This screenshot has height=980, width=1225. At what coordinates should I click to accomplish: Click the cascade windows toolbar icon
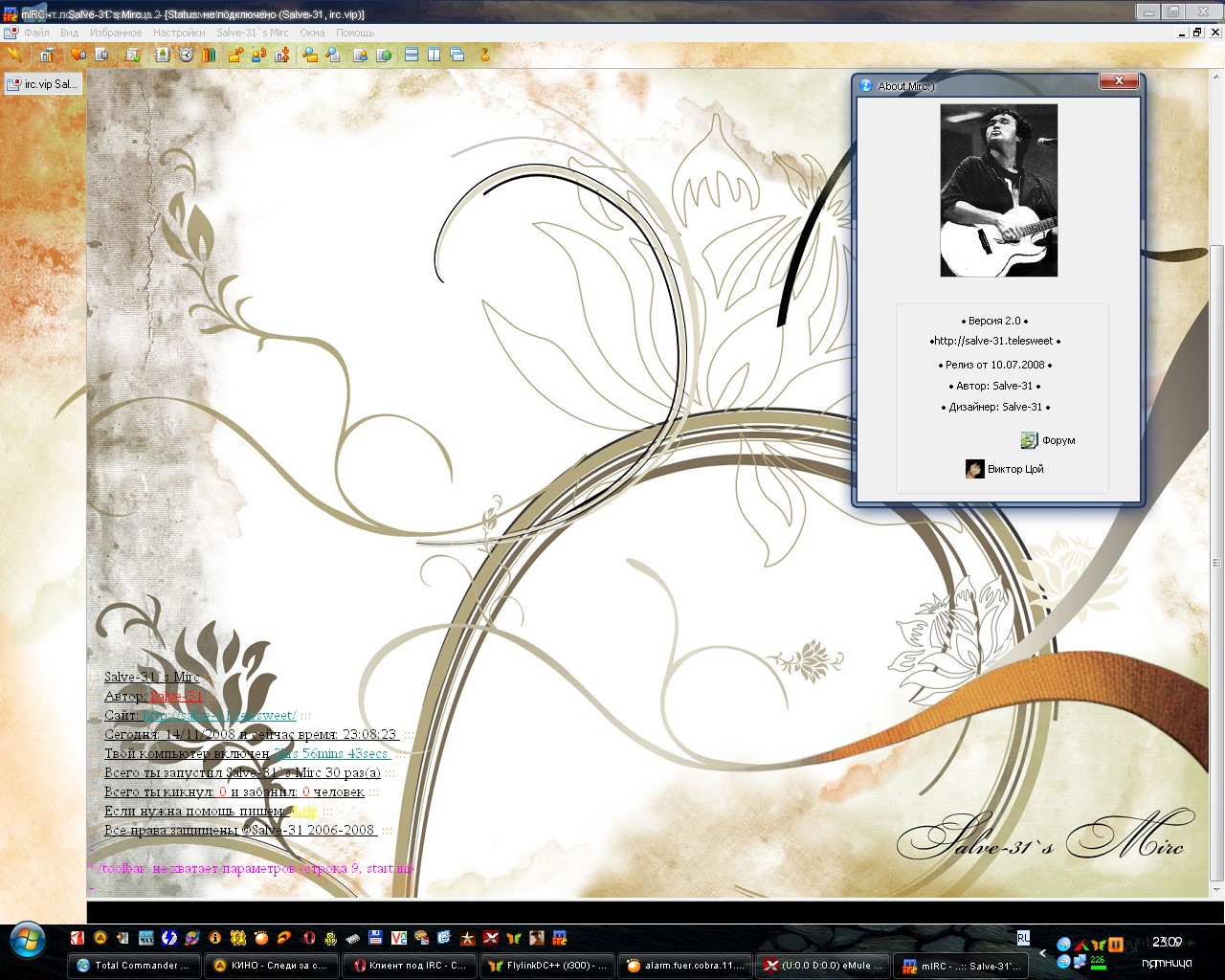(457, 56)
